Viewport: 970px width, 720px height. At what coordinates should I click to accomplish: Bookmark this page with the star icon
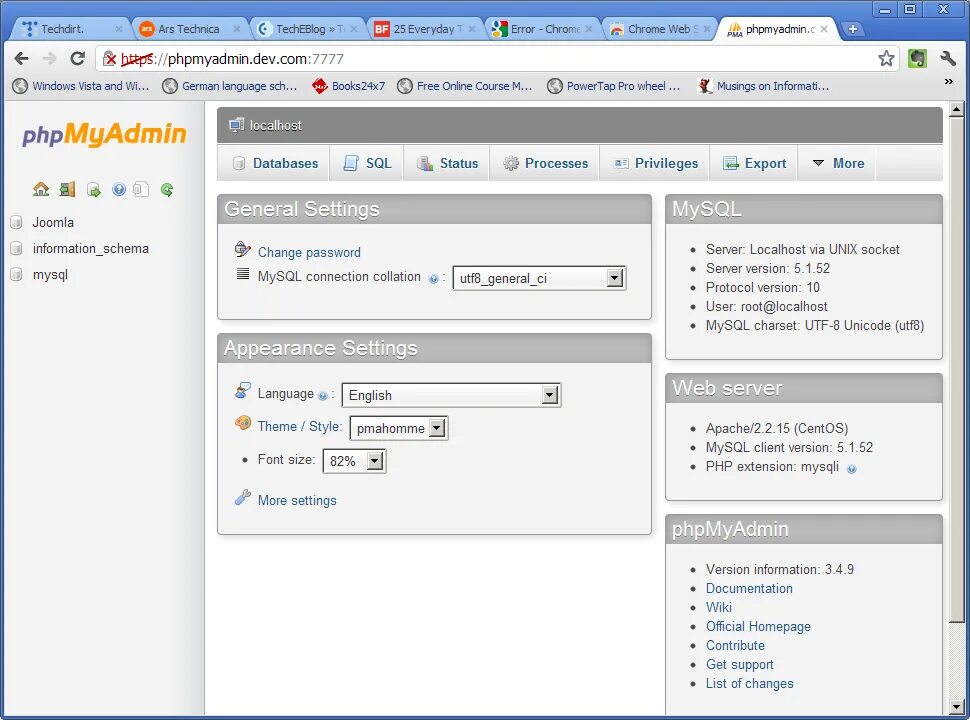[x=886, y=59]
